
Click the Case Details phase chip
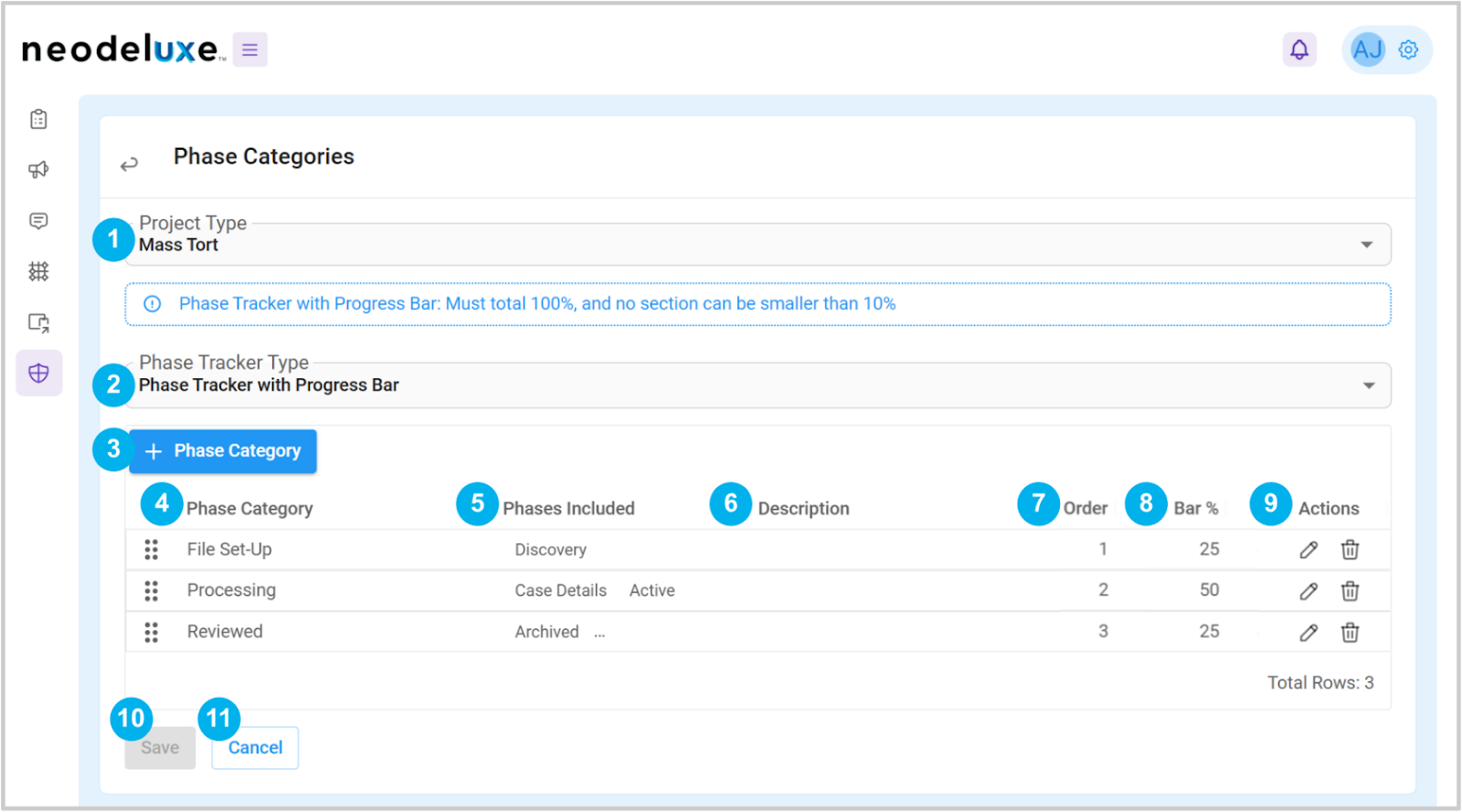click(x=560, y=591)
